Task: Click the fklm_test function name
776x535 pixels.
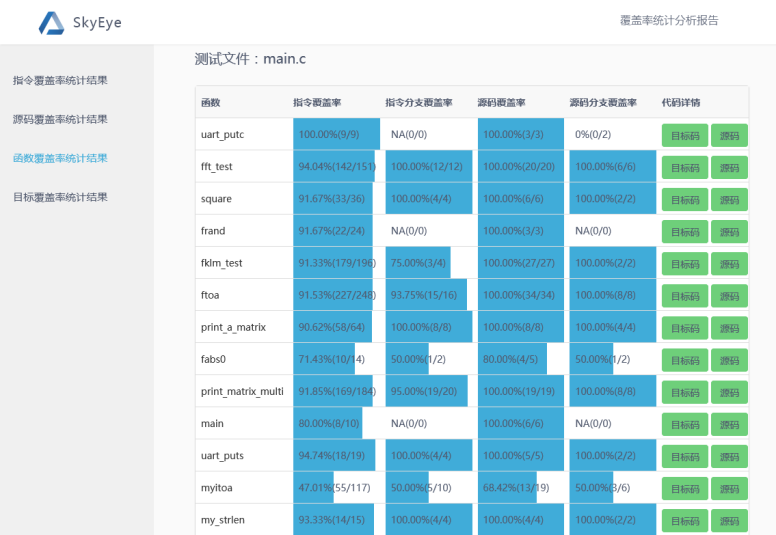Action: click(x=221, y=263)
